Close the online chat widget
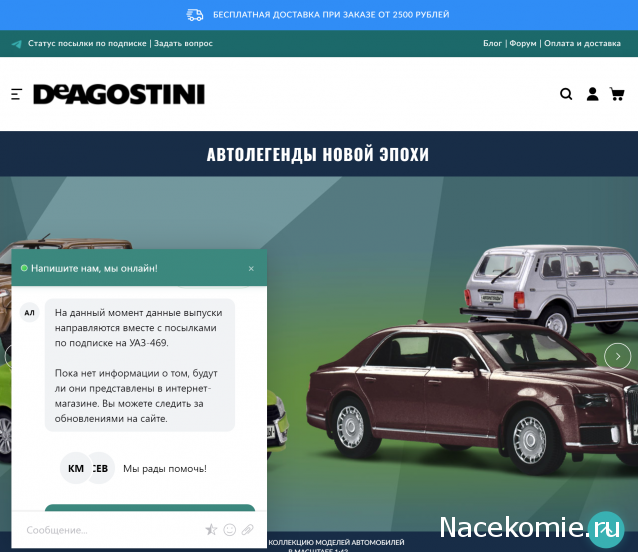The width and height of the screenshot is (638, 552). point(251,268)
